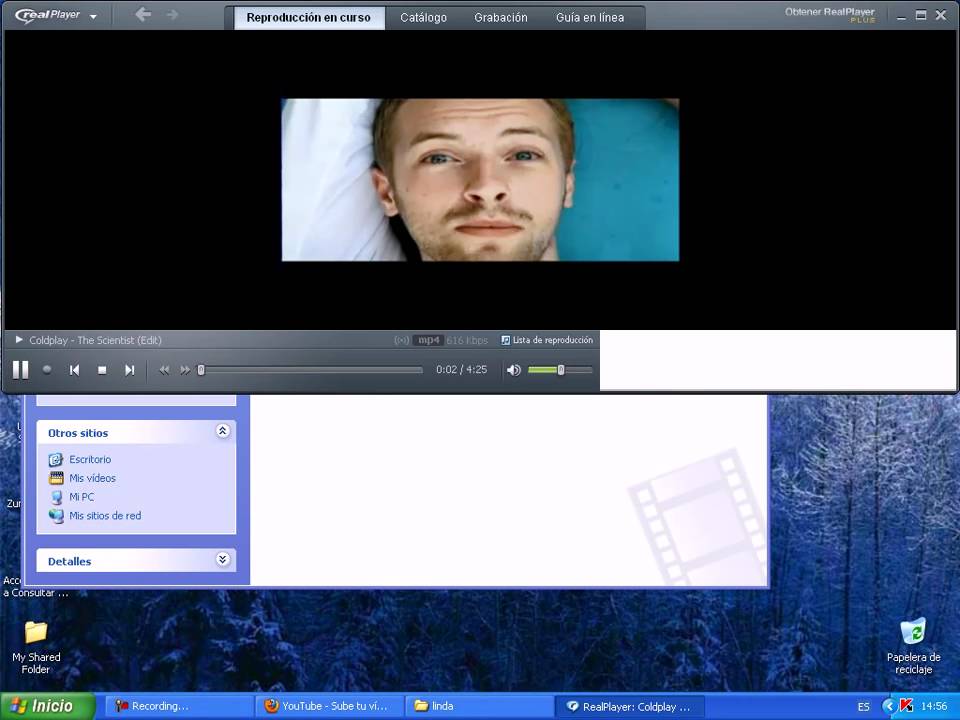
Task: Click the record button in RealPlayer
Action: [x=47, y=370]
